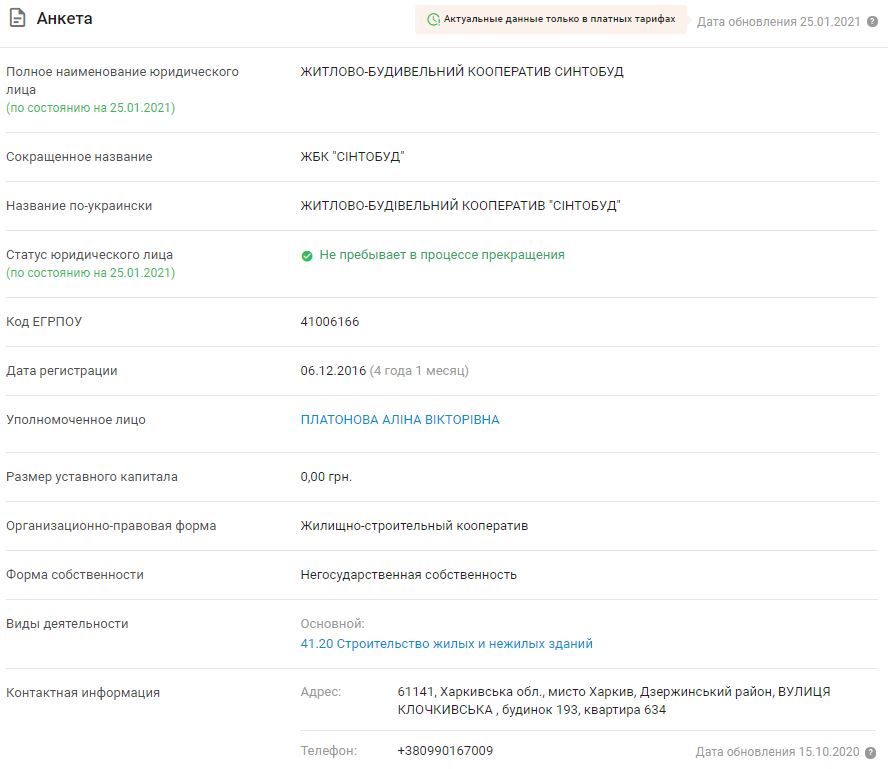Click the clock icon in paid tariffs notice
The height and width of the screenshot is (769, 888).
[x=433, y=19]
